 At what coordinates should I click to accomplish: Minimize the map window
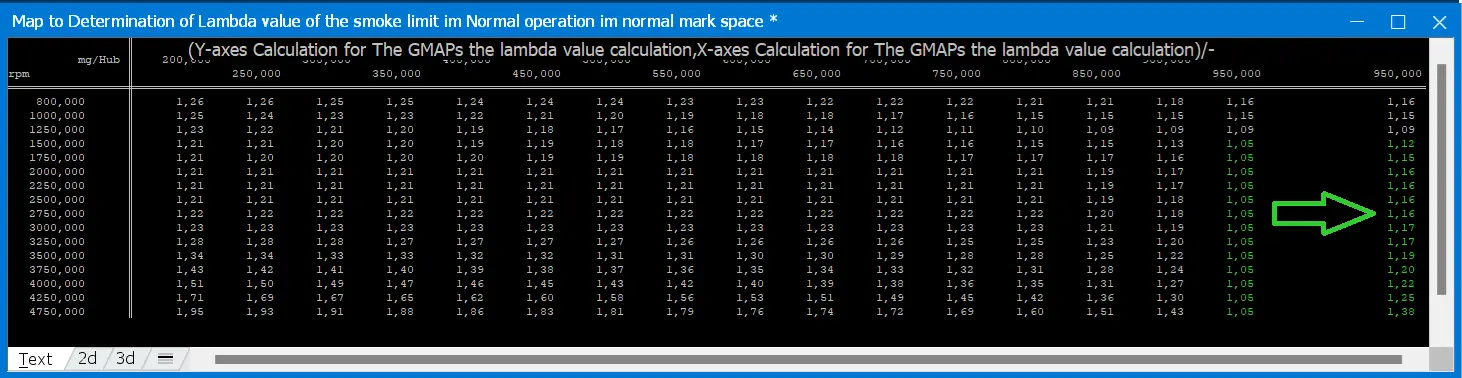click(x=1357, y=21)
